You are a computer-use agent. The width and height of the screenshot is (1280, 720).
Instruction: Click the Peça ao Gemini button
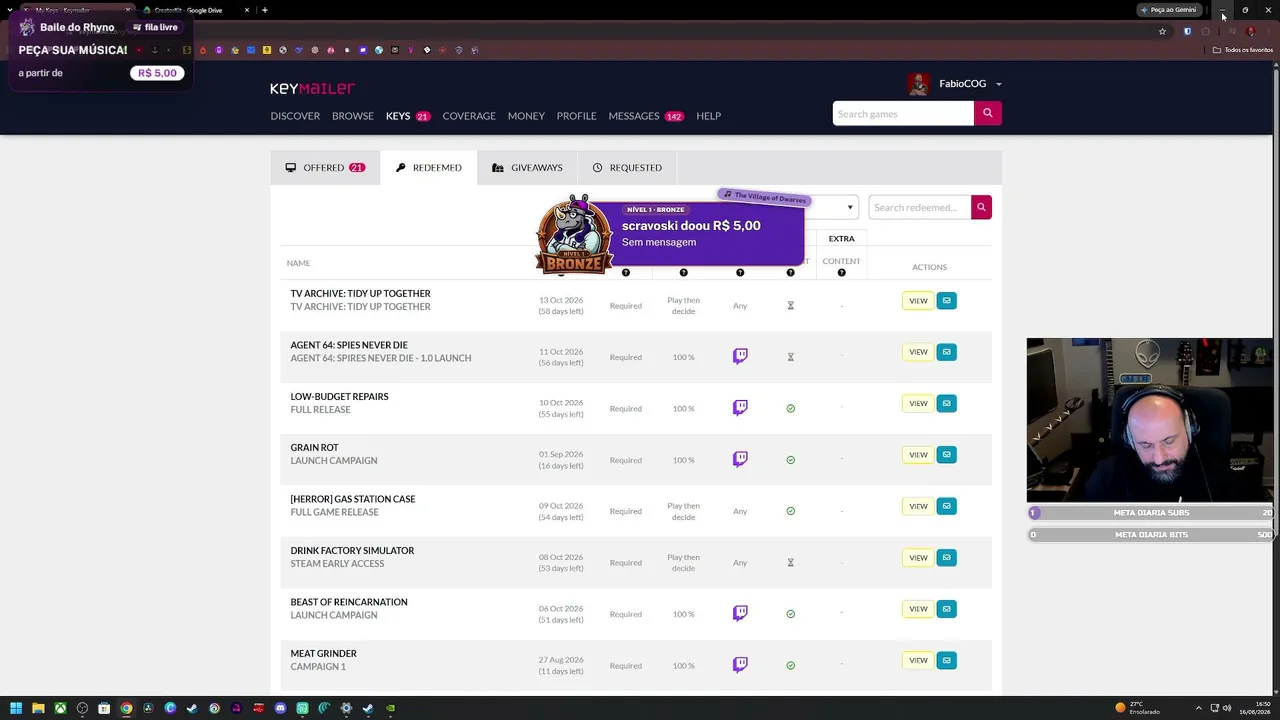point(1168,10)
